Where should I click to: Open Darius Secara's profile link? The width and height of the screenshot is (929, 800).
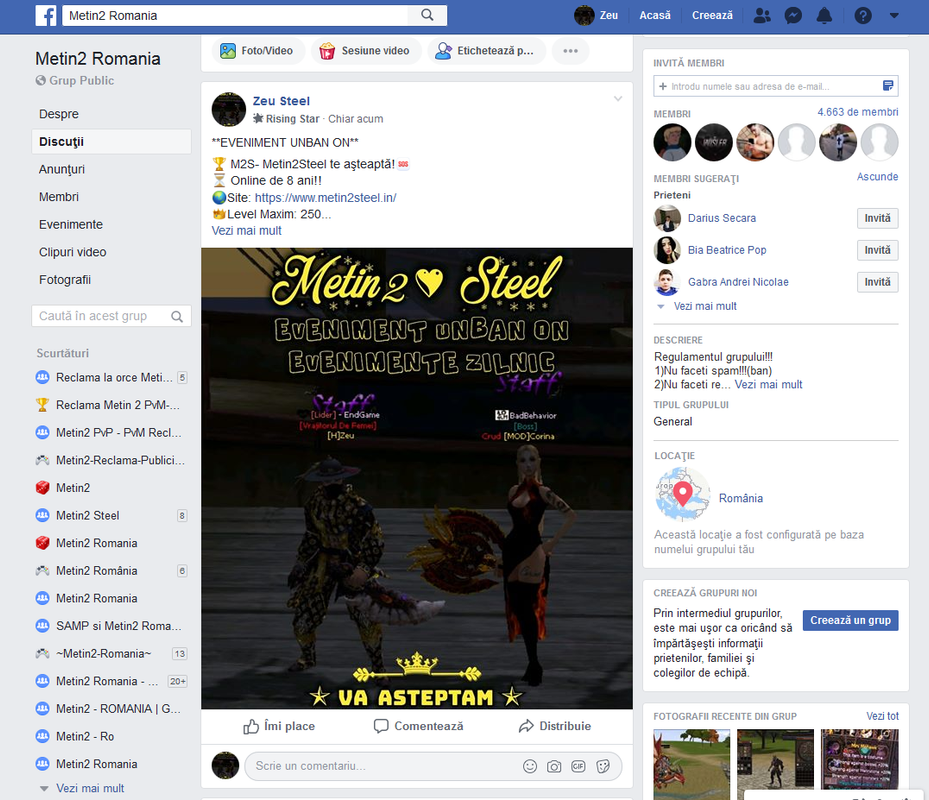pyautogui.click(x=722, y=218)
